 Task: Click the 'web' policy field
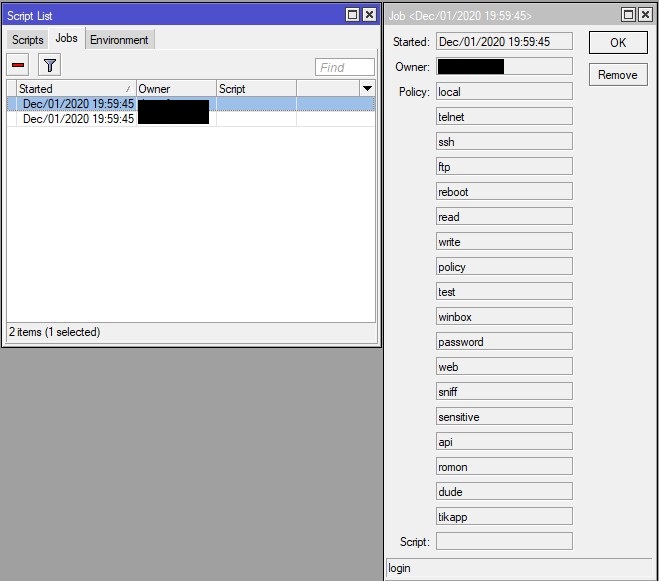(504, 367)
